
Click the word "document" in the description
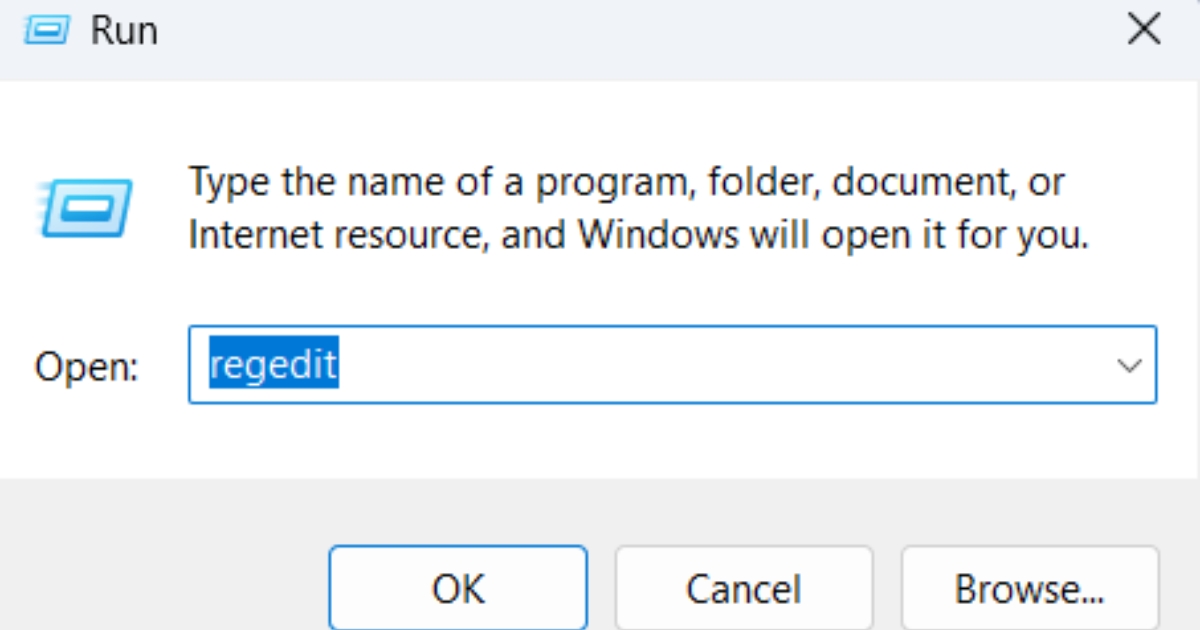[x=916, y=183]
